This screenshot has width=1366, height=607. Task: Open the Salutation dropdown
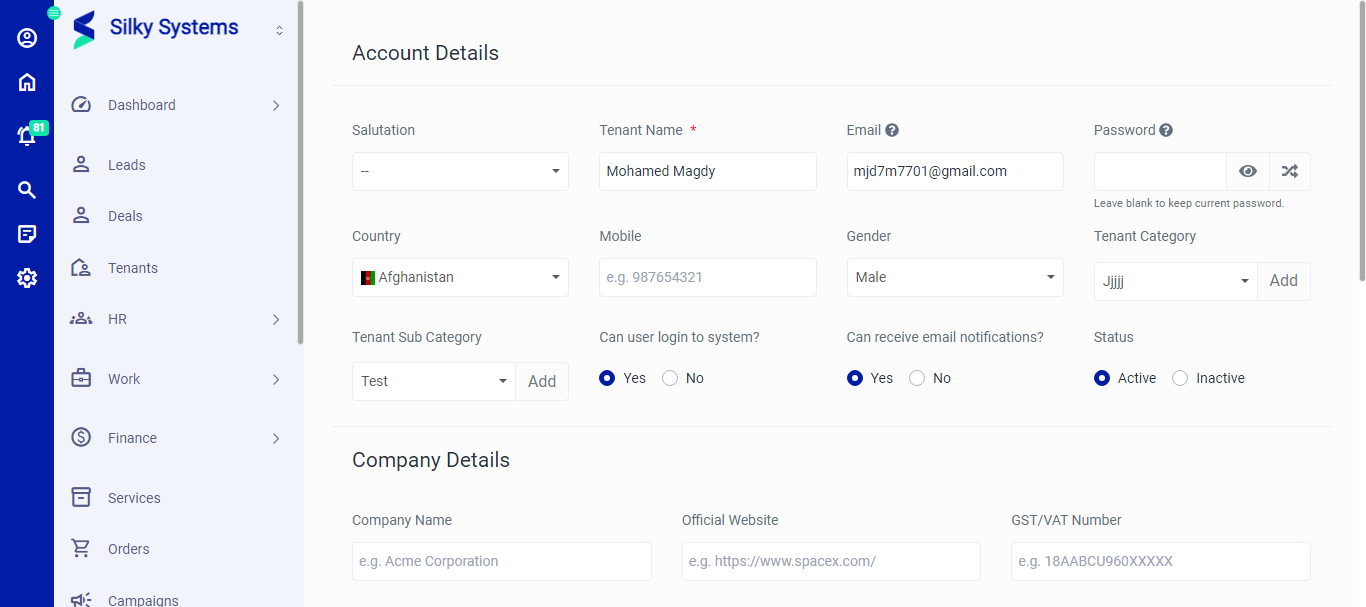click(460, 171)
